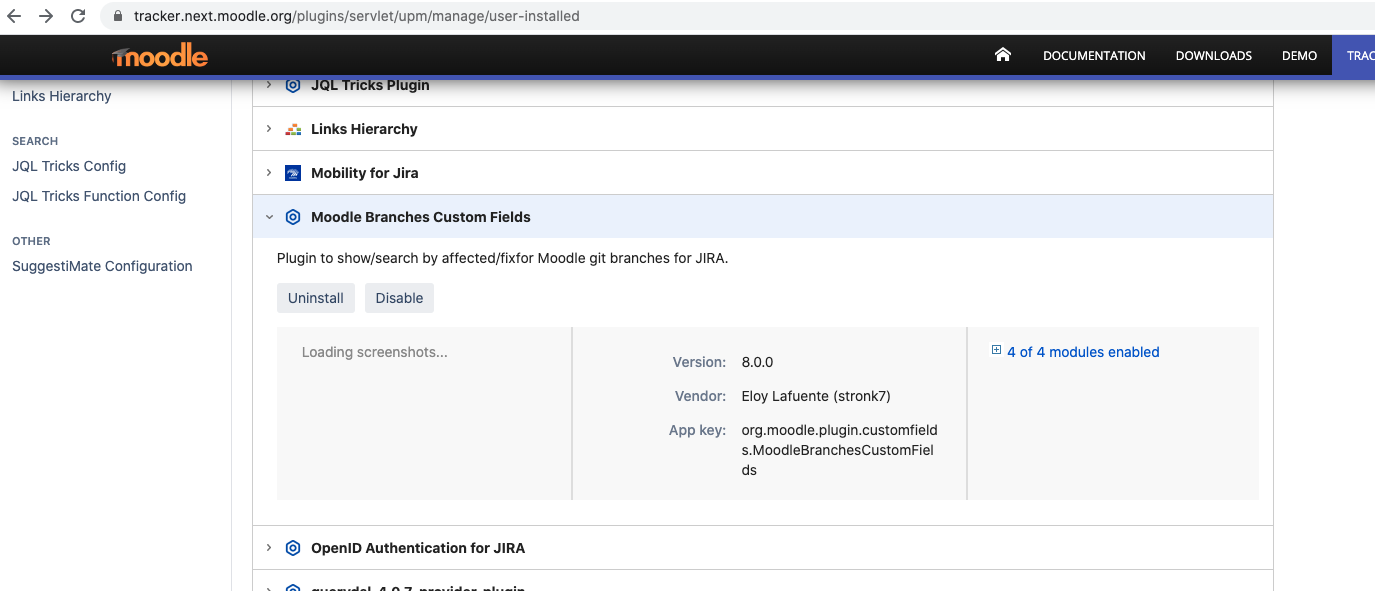Uninstall the Moodle Branches plugin
The image size is (1375, 591).
point(316,298)
